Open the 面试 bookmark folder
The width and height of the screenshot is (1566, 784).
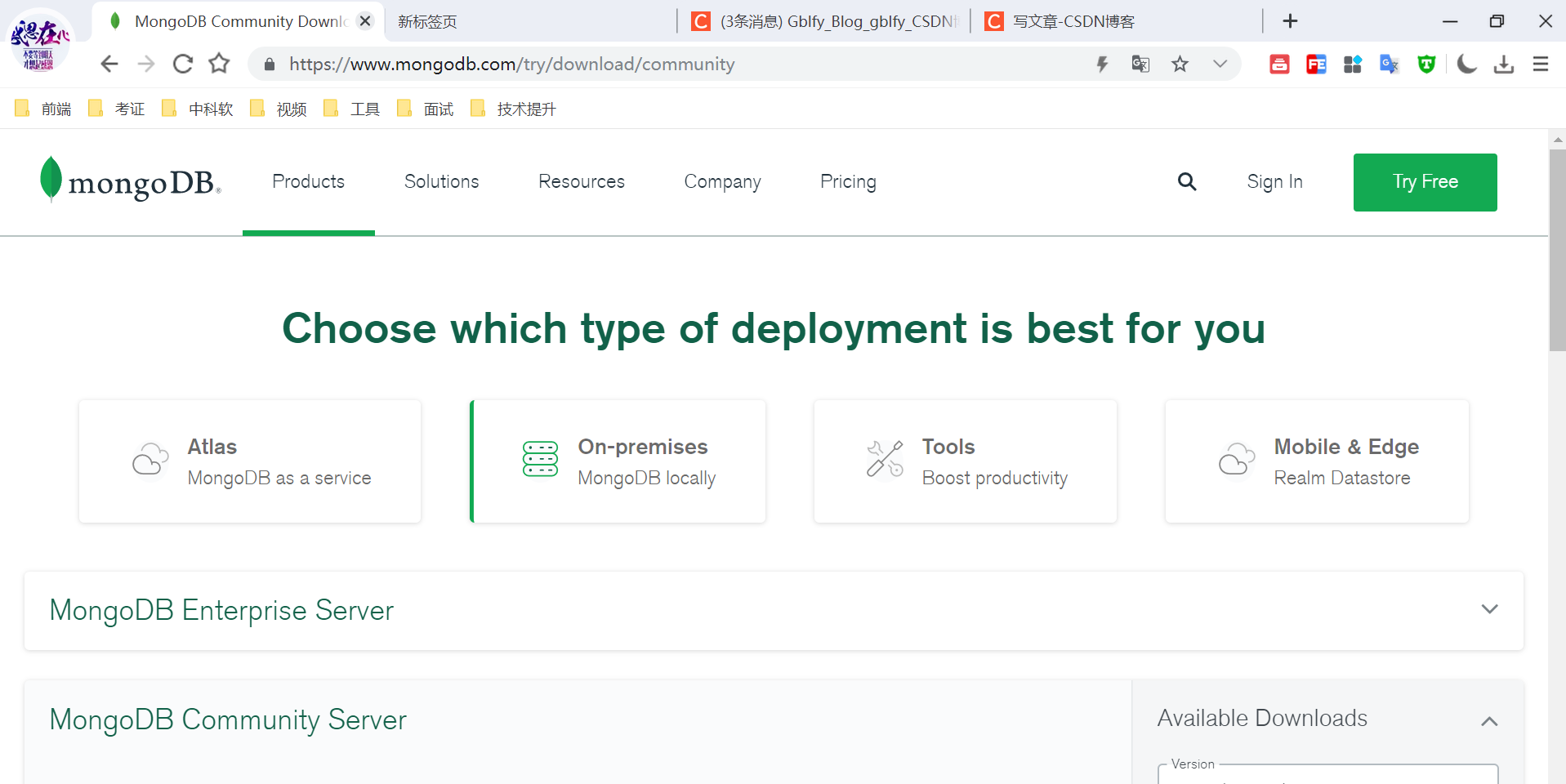click(426, 109)
